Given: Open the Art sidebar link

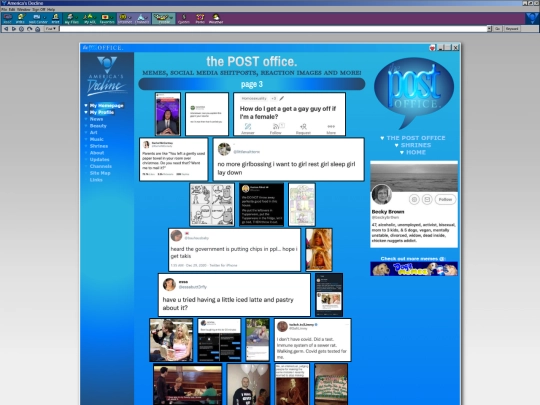Looking at the screenshot, I should (x=94, y=133).
